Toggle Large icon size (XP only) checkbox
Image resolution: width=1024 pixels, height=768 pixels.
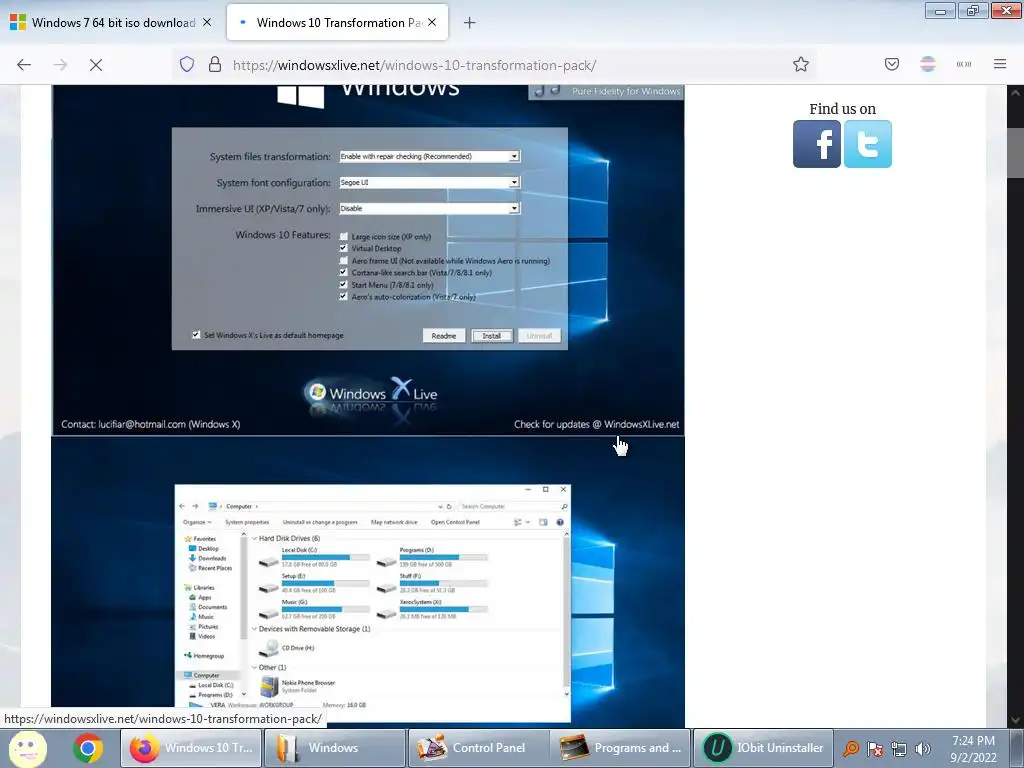pyautogui.click(x=344, y=236)
